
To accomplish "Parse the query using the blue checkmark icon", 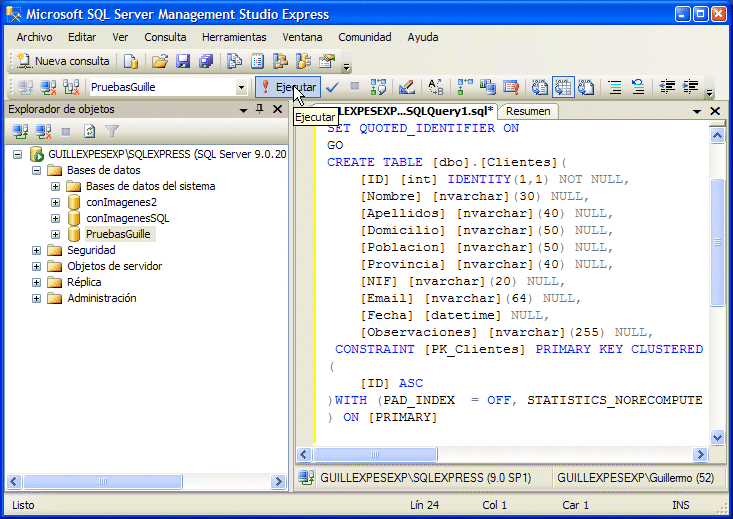I will pos(333,87).
